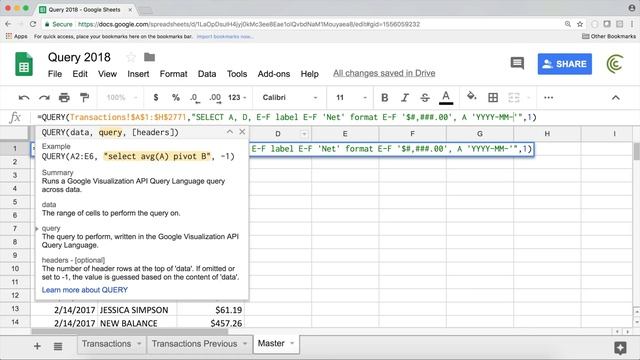This screenshot has height=360, width=640.
Task: Click the redo arrow icon
Action: (x=44, y=98)
